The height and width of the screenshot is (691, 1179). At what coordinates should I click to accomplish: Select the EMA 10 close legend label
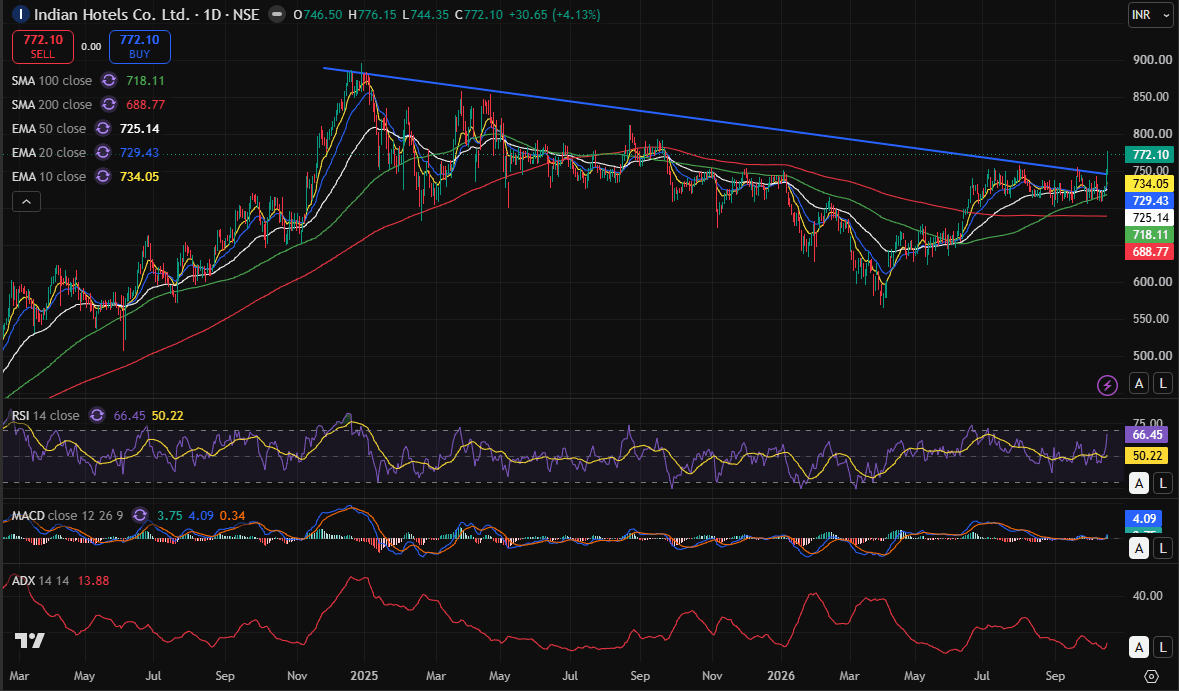(49, 177)
